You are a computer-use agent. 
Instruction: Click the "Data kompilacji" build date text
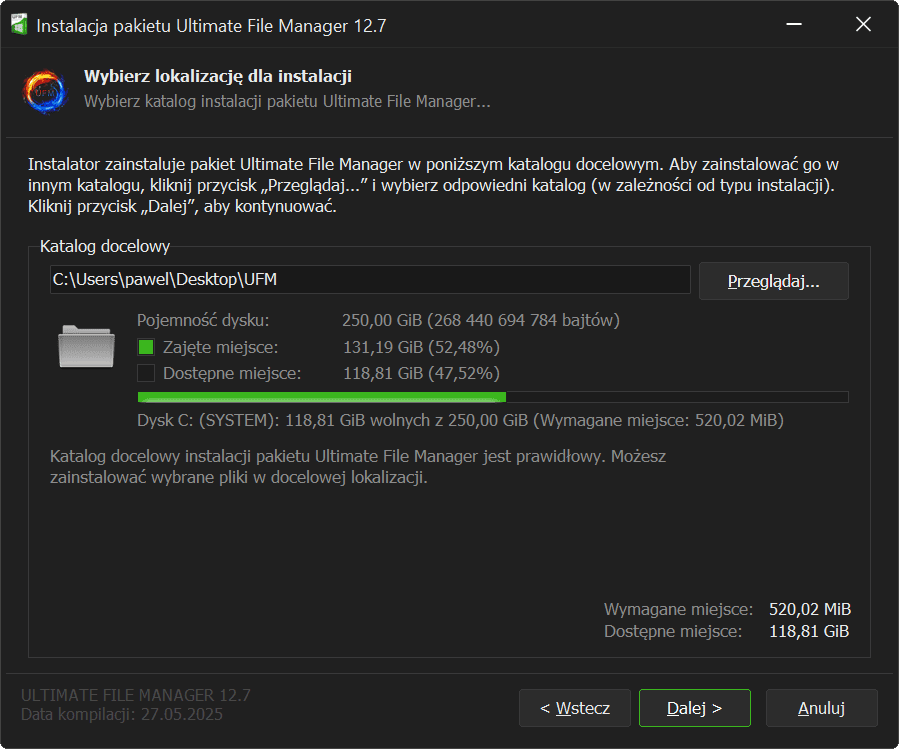122,715
